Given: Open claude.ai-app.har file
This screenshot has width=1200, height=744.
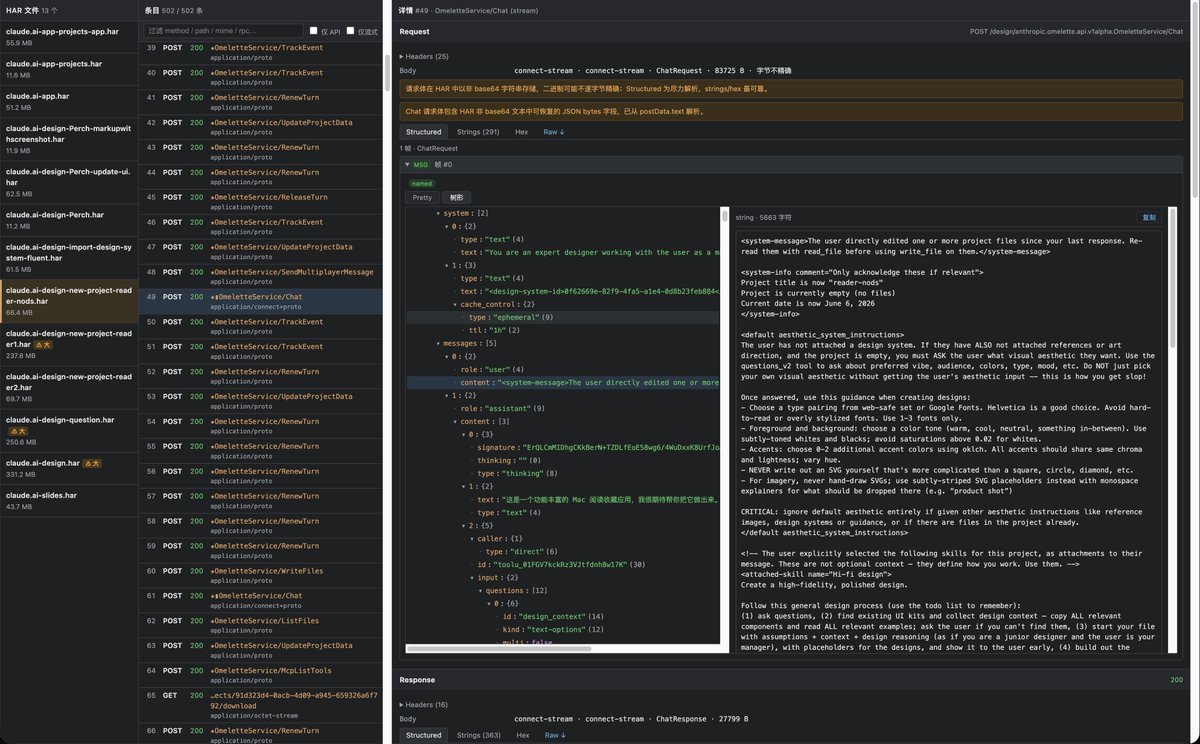Looking at the screenshot, I should pos(67,101).
